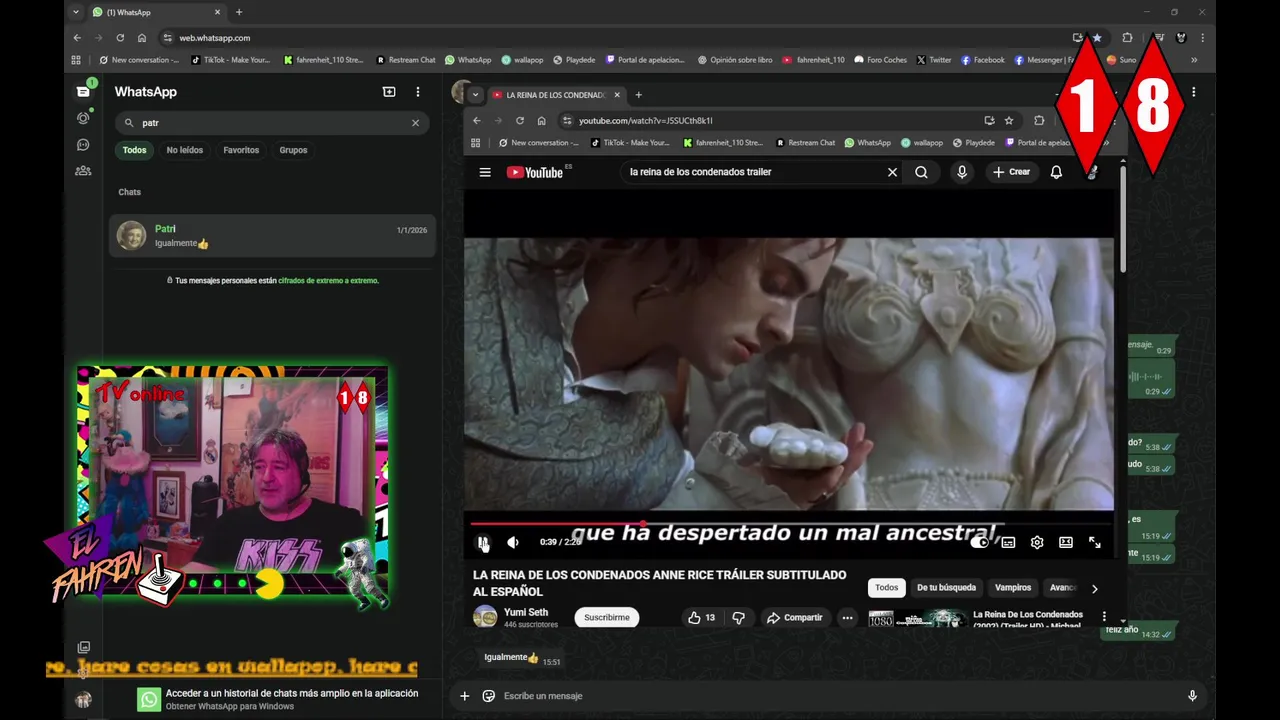Open WhatsApp Status sidebar icon
Screen dimensions: 1280x720
pos(83,118)
